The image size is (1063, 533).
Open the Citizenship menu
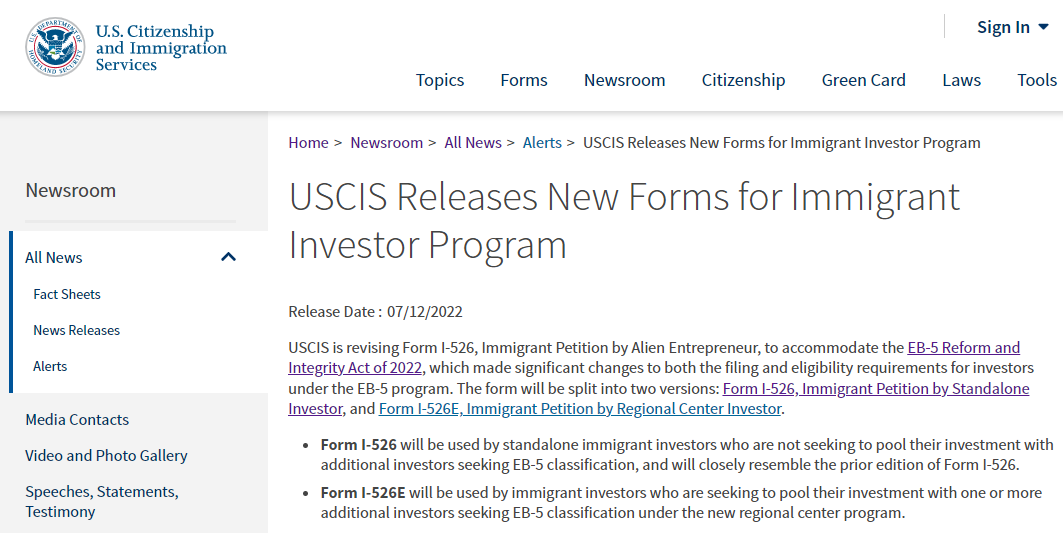point(743,80)
